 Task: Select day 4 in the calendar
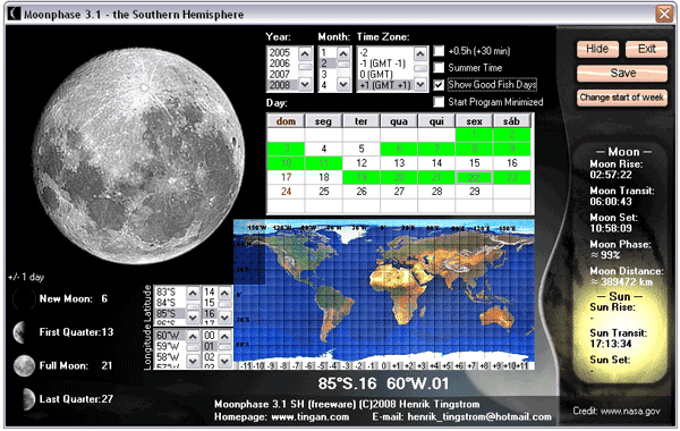pyautogui.click(x=324, y=149)
